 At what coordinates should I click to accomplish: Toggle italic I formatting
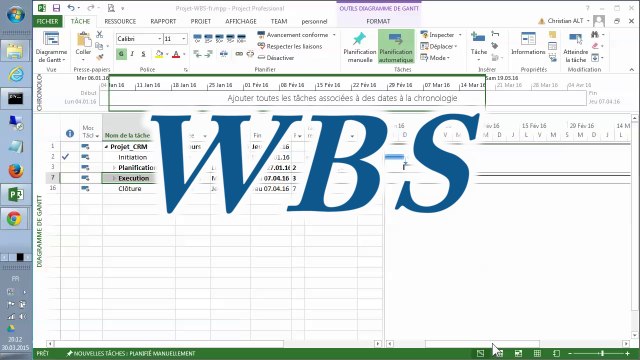132,54
